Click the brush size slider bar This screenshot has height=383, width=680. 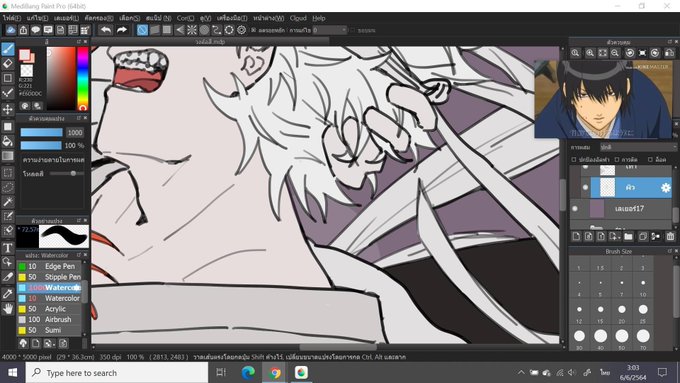tap(42, 132)
